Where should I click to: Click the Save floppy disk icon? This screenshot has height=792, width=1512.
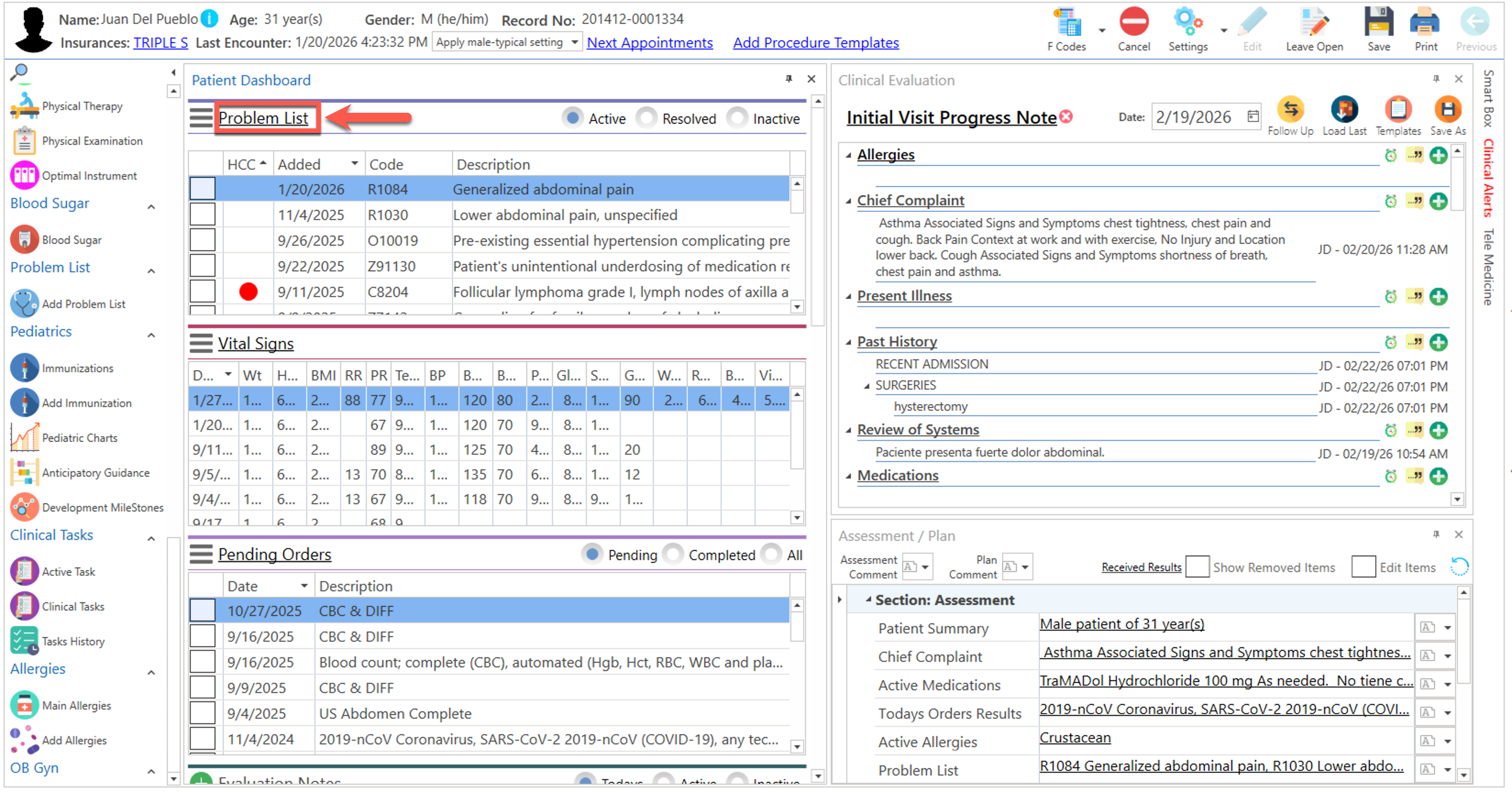coord(1378,23)
